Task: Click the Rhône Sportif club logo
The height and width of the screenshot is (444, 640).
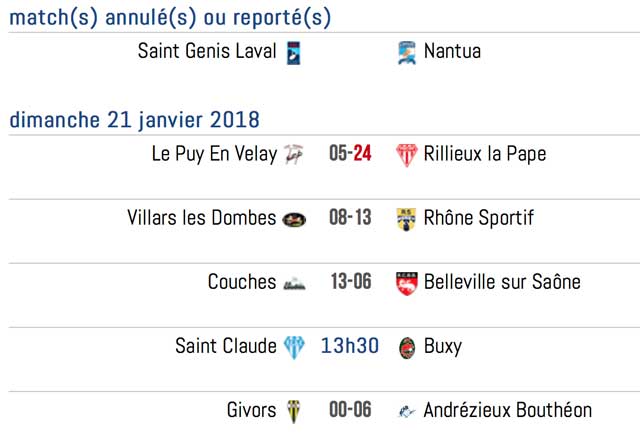Action: tap(406, 219)
